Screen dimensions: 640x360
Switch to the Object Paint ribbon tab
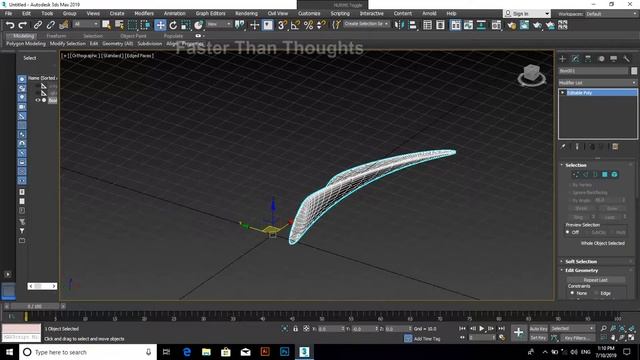tap(133, 36)
